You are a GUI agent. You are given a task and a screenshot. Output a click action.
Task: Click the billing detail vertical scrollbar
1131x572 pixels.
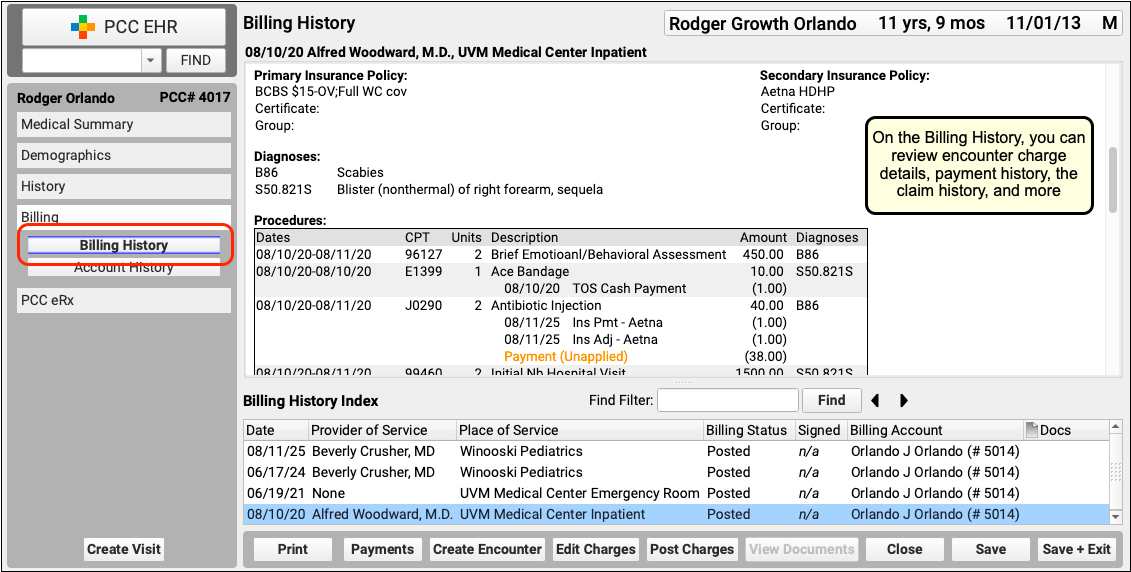(1114, 180)
